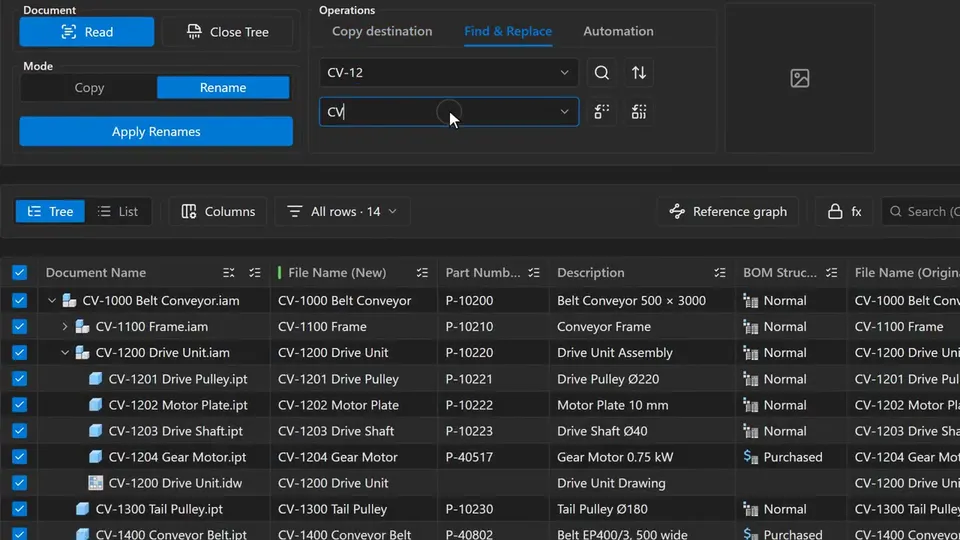The height and width of the screenshot is (540, 960).
Task: Click the fx formula button
Action: pyautogui.click(x=857, y=211)
